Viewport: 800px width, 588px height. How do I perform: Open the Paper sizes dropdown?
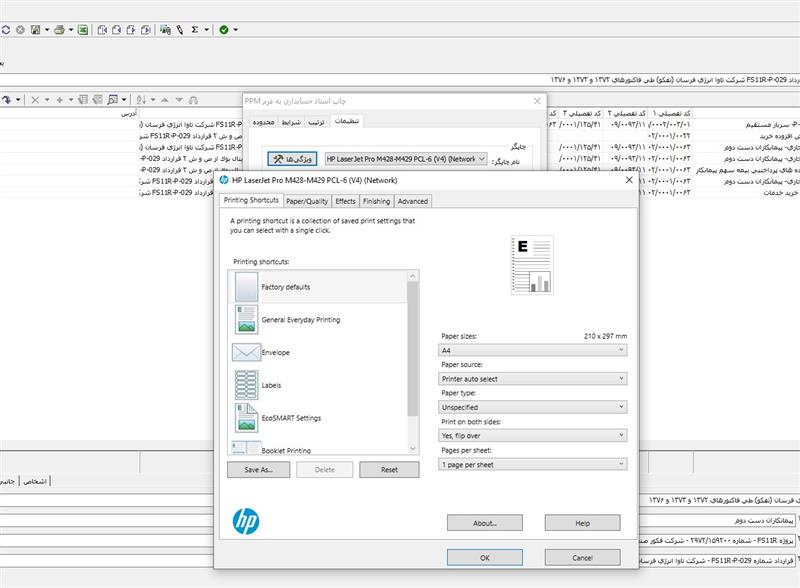(x=533, y=351)
